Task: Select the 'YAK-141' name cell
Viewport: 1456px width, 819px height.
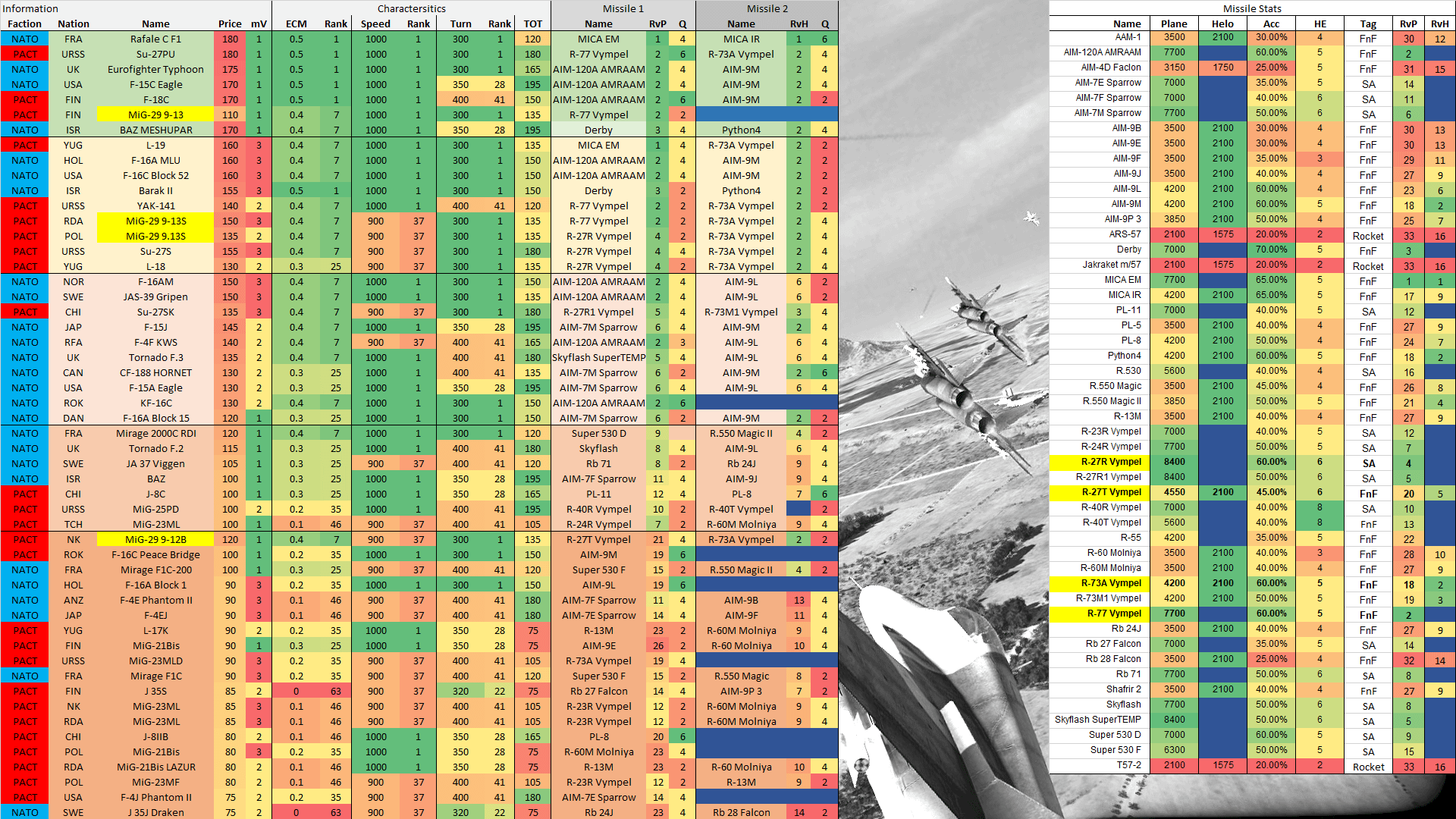Action: (x=155, y=206)
